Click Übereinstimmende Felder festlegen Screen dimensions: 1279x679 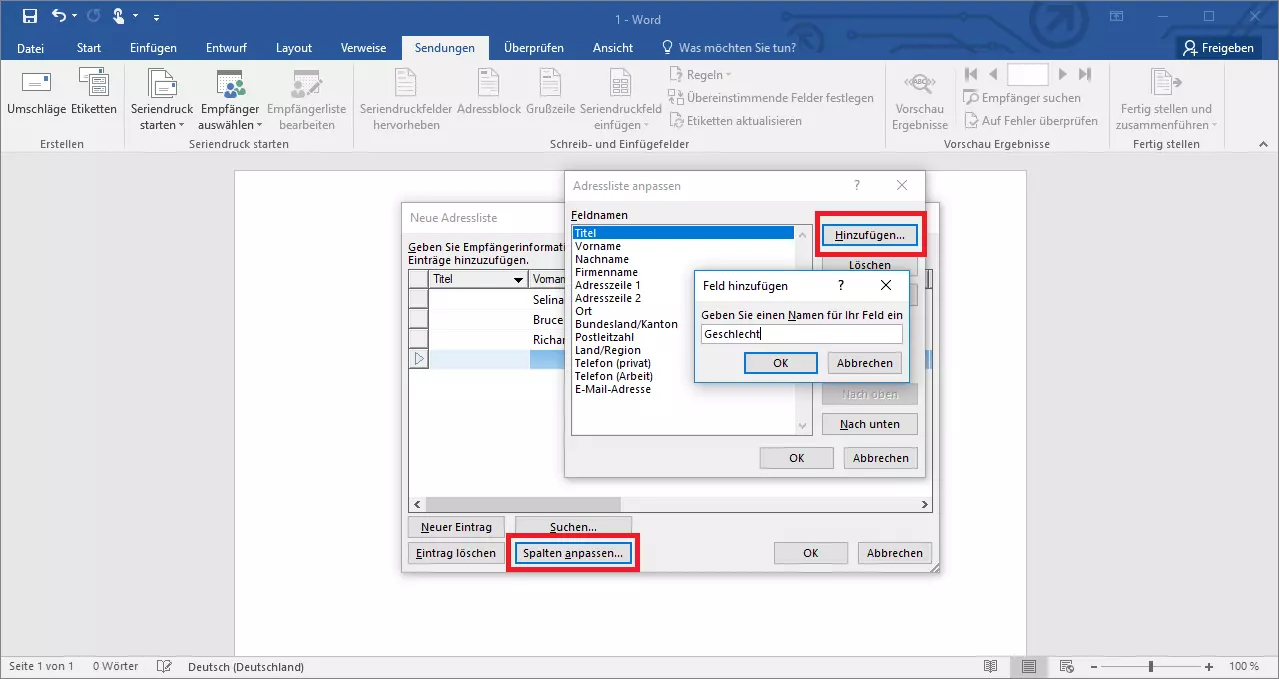771,98
